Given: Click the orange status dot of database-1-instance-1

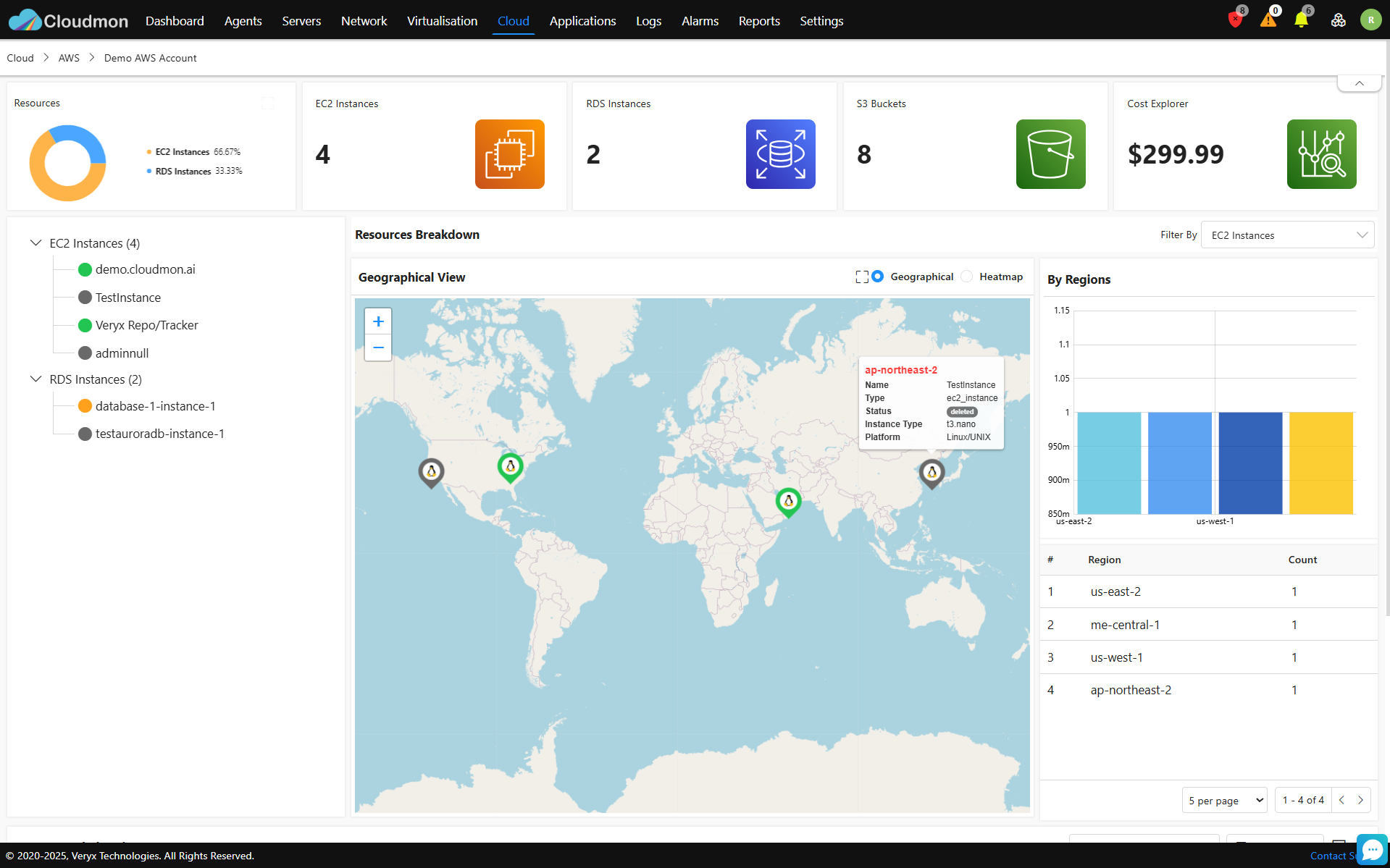Looking at the screenshot, I should [x=85, y=406].
